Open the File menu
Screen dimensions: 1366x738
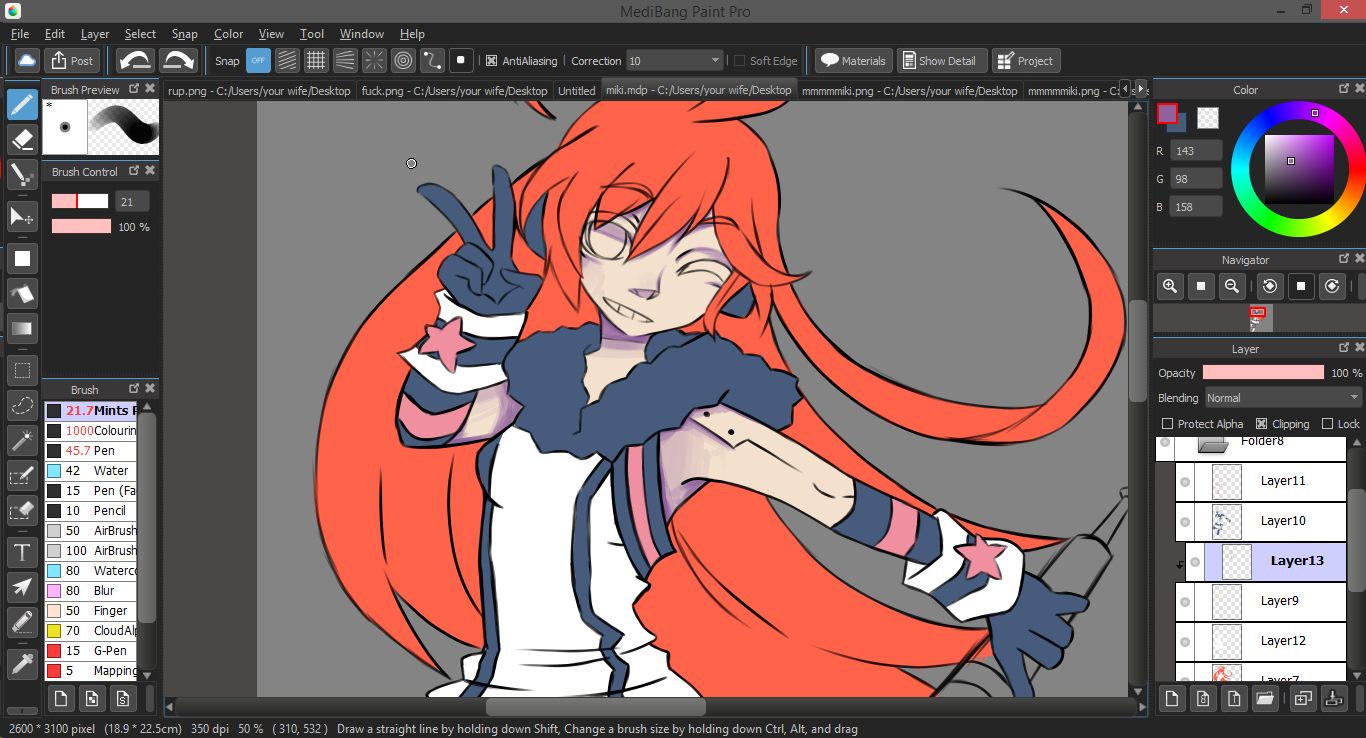click(x=20, y=34)
